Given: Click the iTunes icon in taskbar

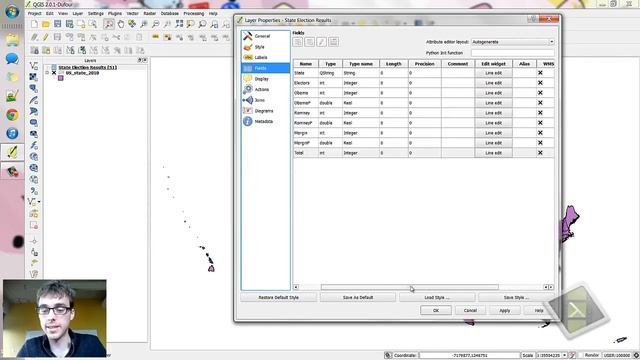Looking at the screenshot, I should coord(12,133).
